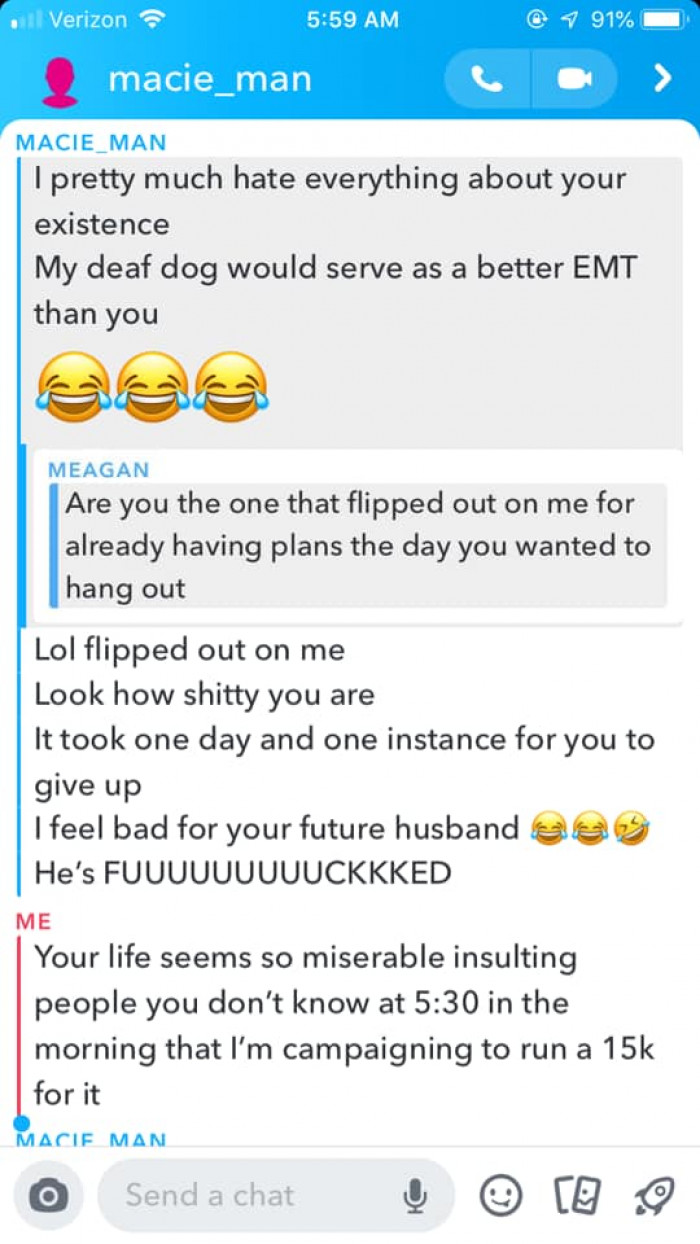Tap the microphone voice note icon

[415, 1195]
